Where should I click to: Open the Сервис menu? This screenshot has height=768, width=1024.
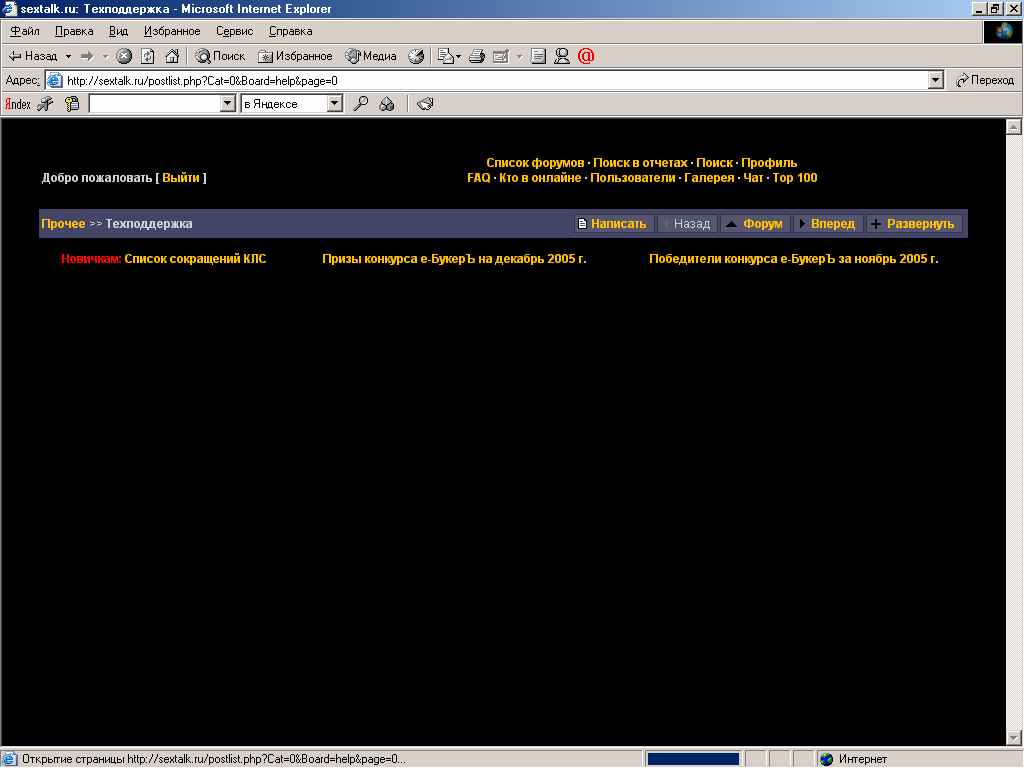234,31
